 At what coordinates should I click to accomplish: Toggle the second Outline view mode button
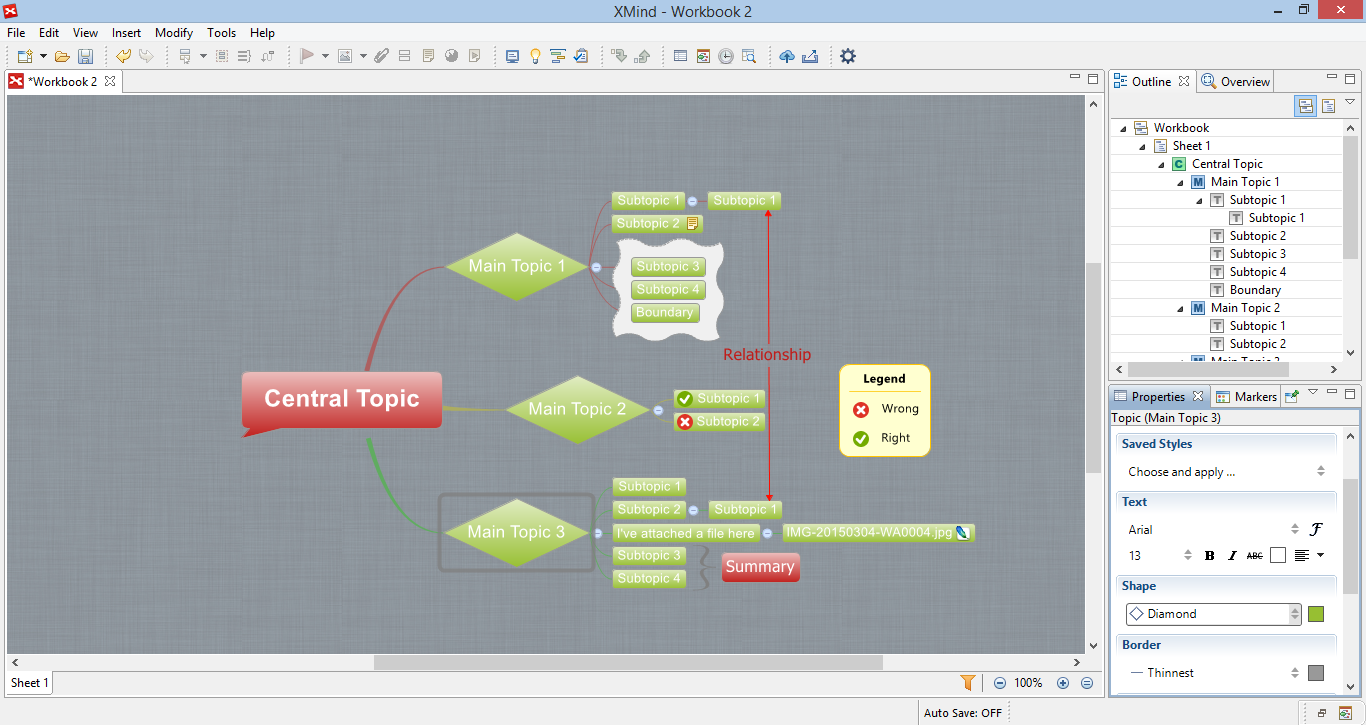click(1328, 106)
